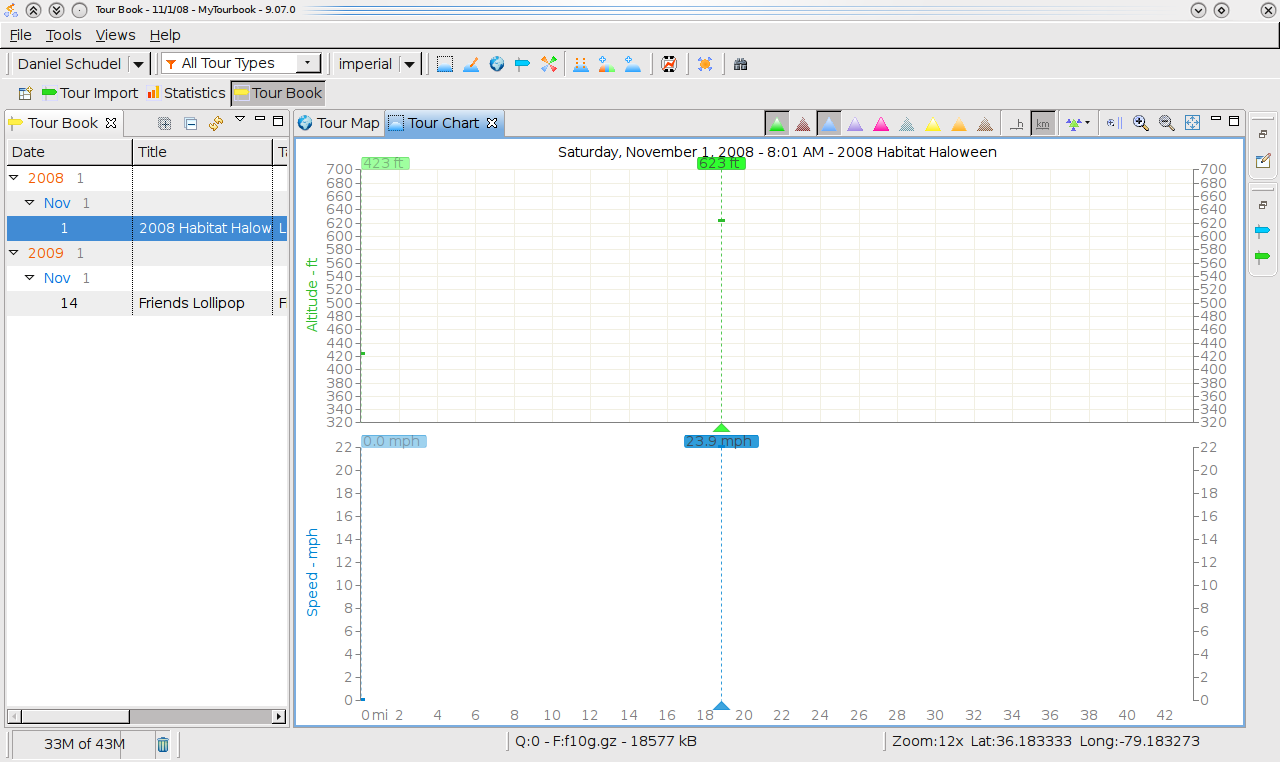This screenshot has width=1280, height=762.
Task: Click the globe icon in the main toolbar
Action: click(497, 64)
